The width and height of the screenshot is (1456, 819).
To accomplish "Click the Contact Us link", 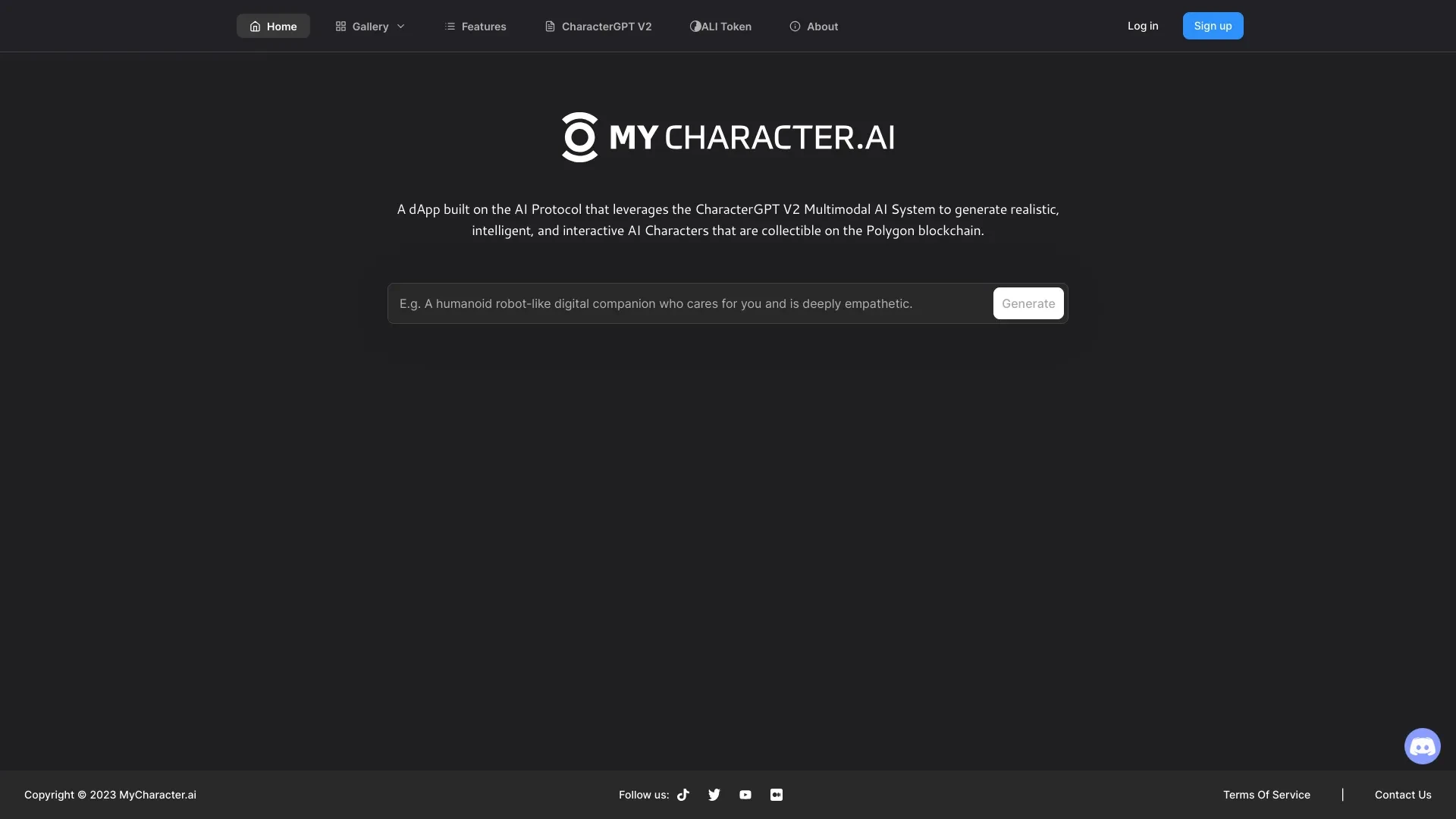I will pos(1403,795).
